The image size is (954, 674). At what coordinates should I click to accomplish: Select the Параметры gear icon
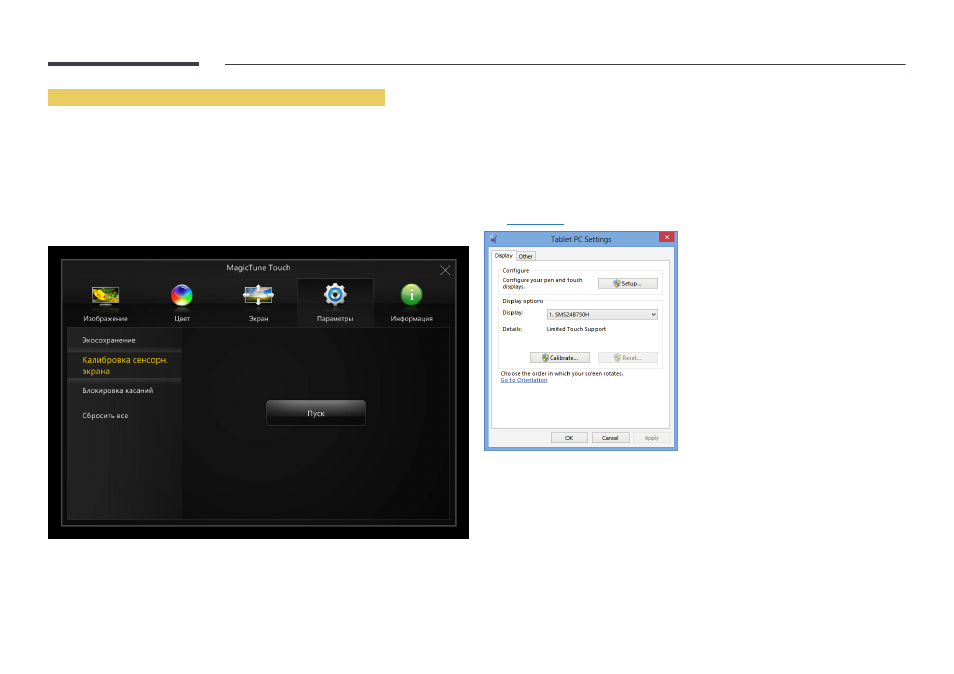tap(335, 295)
